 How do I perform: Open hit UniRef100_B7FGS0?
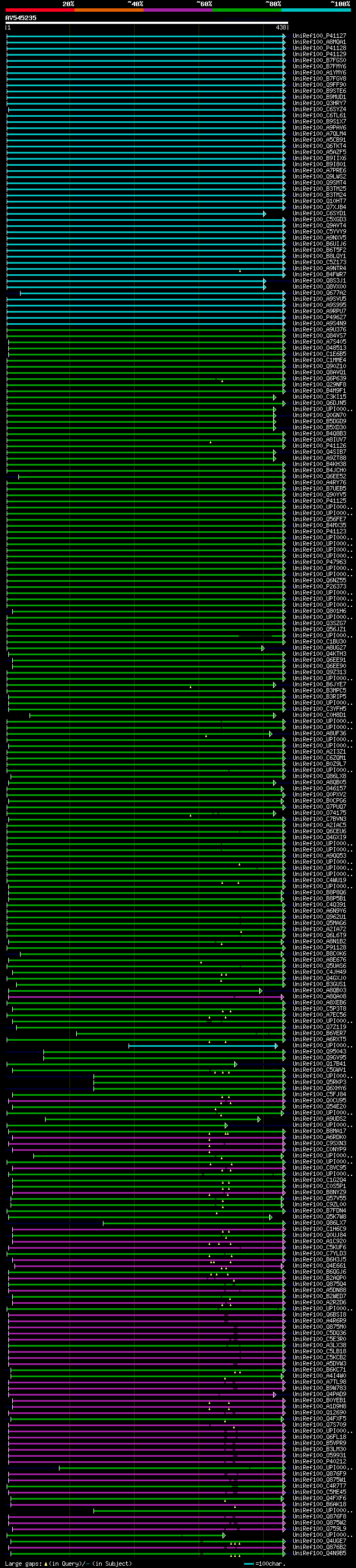click(319, 60)
